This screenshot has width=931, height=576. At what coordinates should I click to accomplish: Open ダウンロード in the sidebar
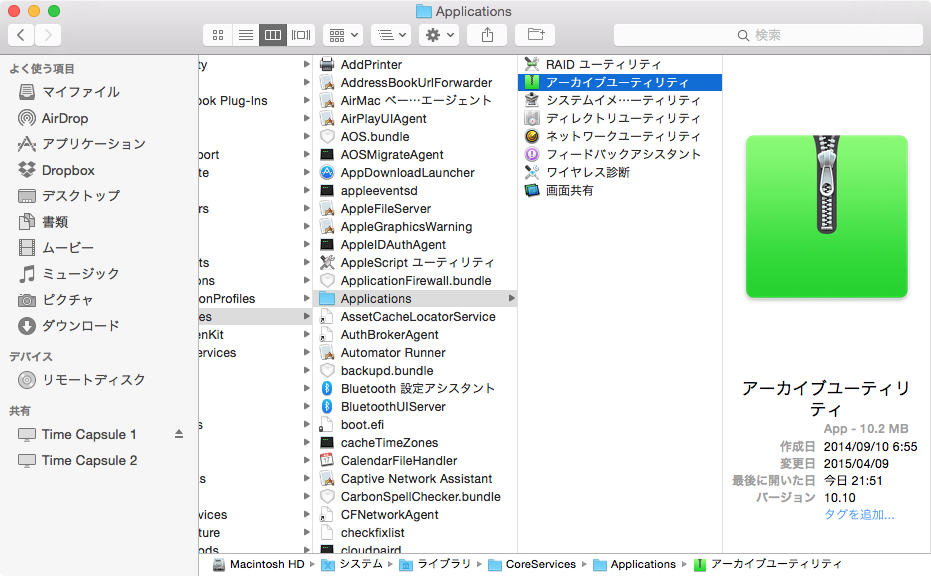click(x=69, y=326)
